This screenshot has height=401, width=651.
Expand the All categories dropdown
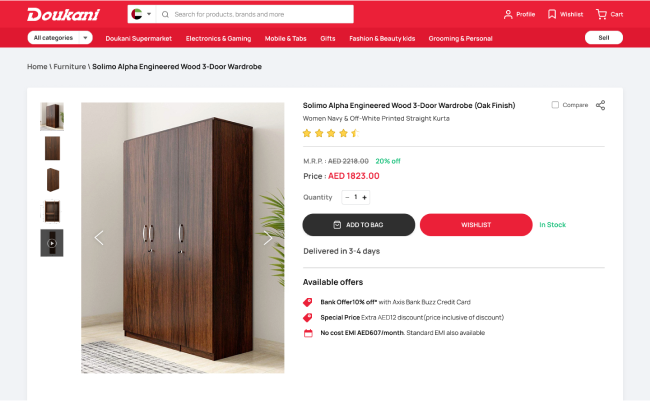coord(60,38)
